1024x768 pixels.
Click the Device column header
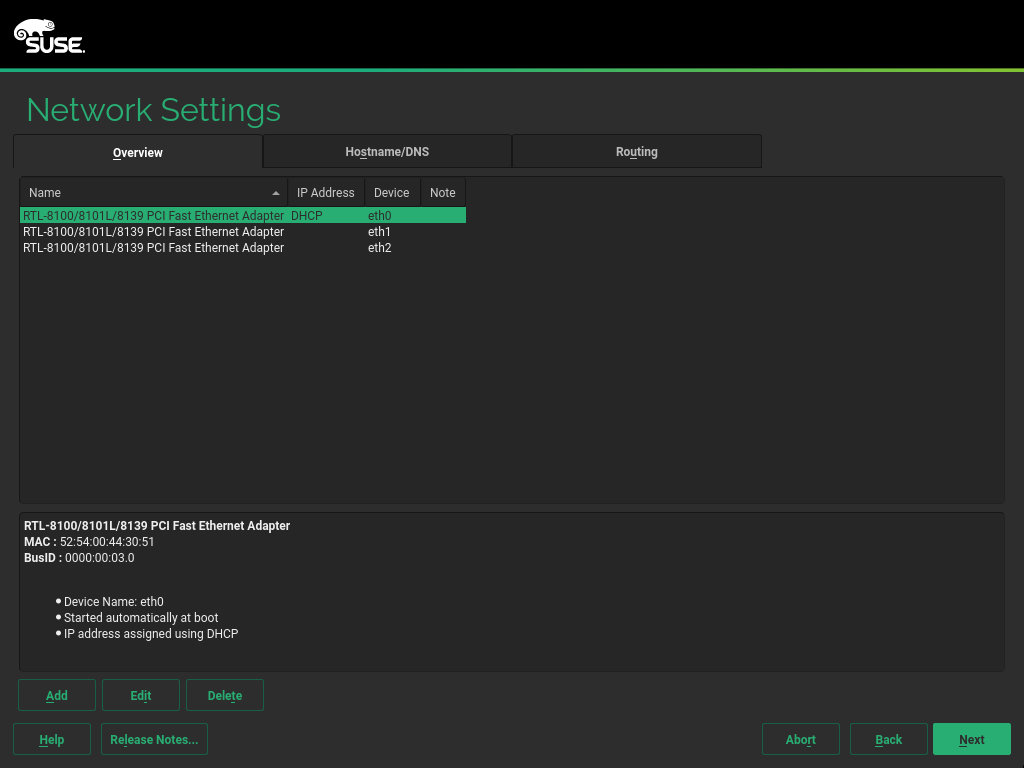pyautogui.click(x=391, y=193)
